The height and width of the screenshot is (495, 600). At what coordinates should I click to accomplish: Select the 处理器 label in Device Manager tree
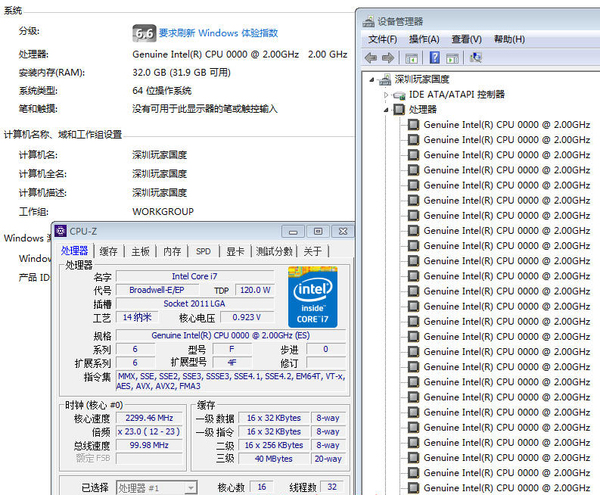422,110
